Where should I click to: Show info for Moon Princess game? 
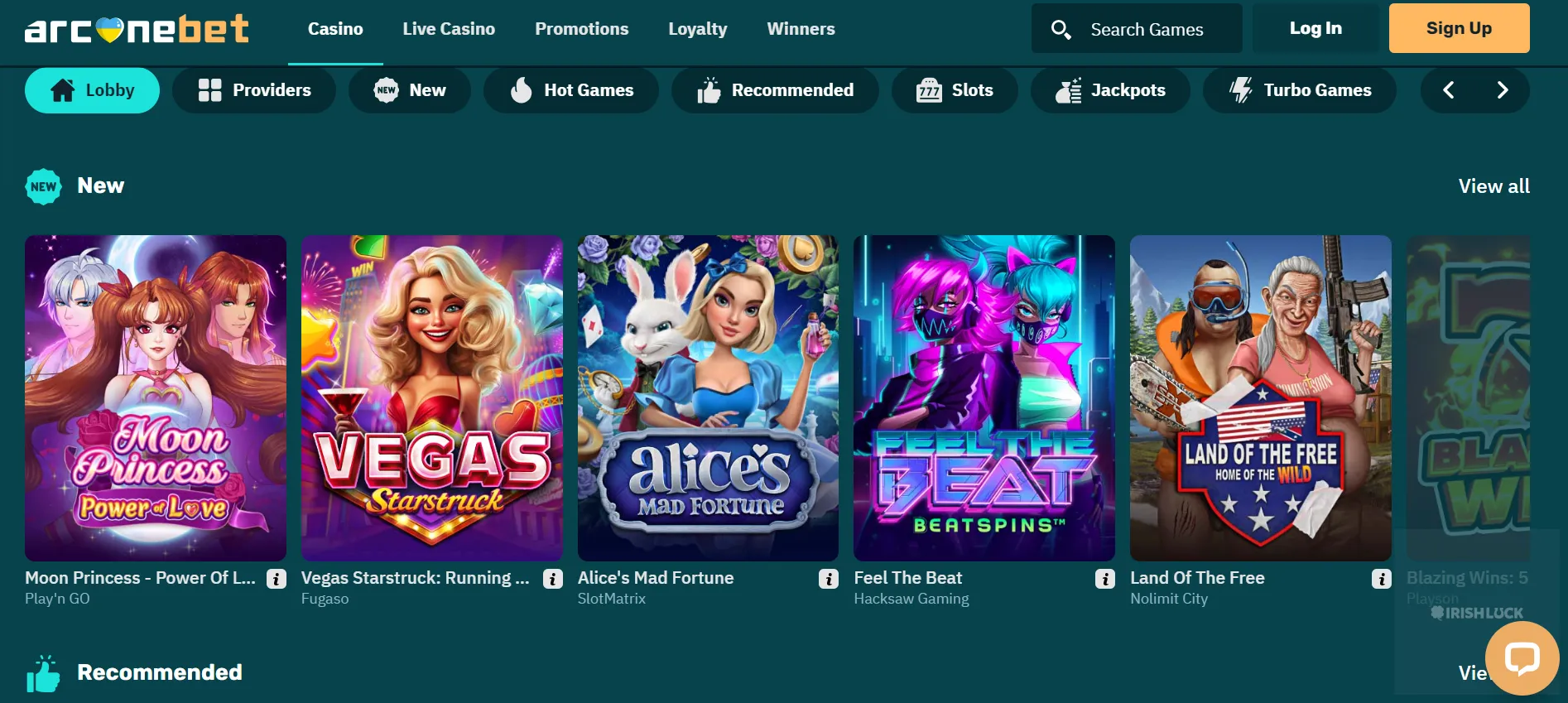(277, 579)
